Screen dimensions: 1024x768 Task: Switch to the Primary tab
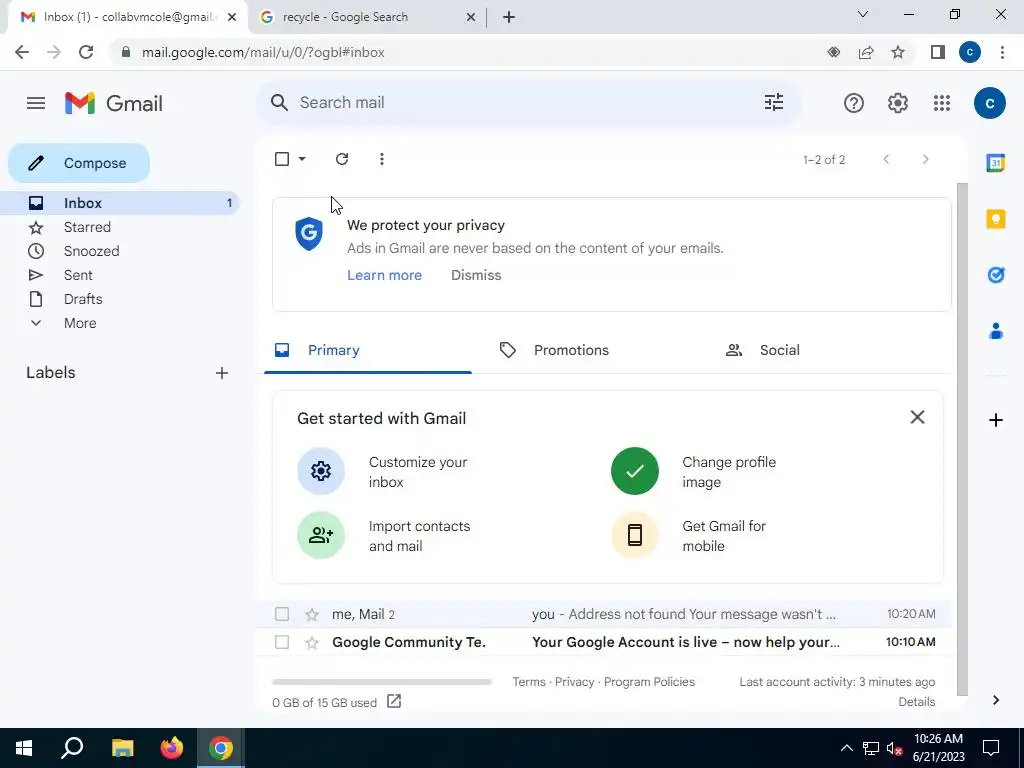[x=368, y=350]
